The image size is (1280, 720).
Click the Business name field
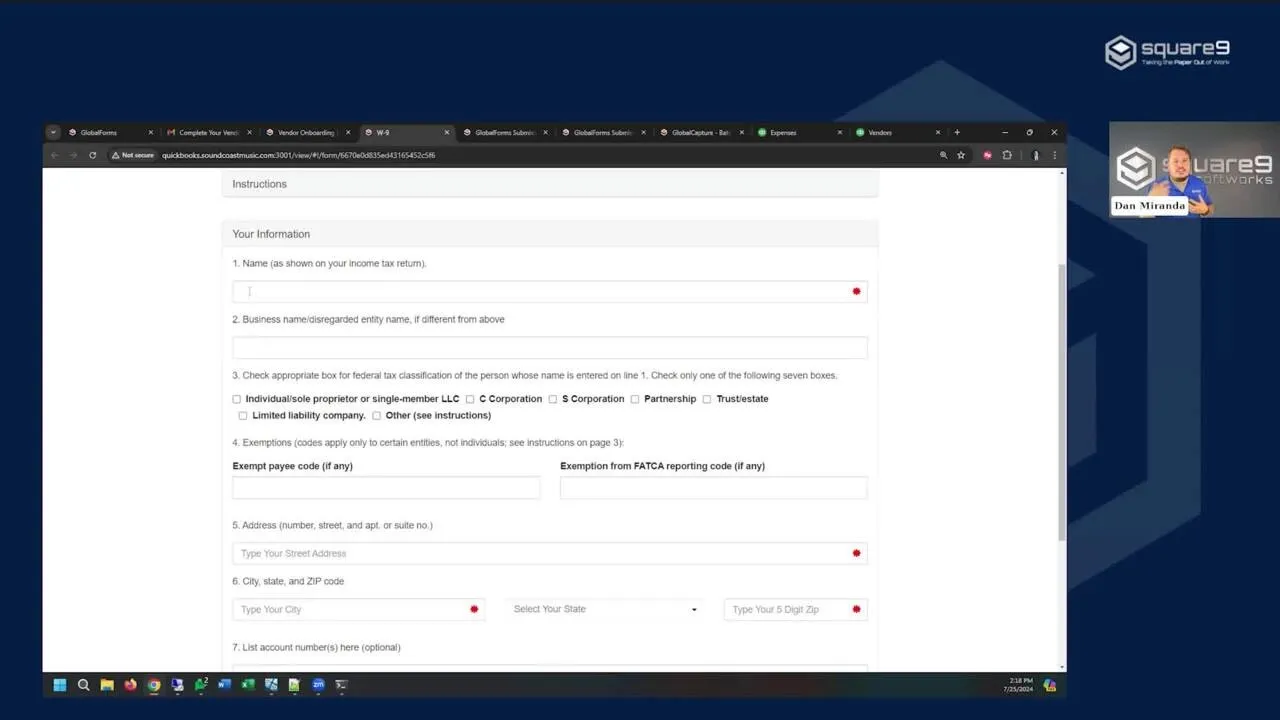point(550,347)
